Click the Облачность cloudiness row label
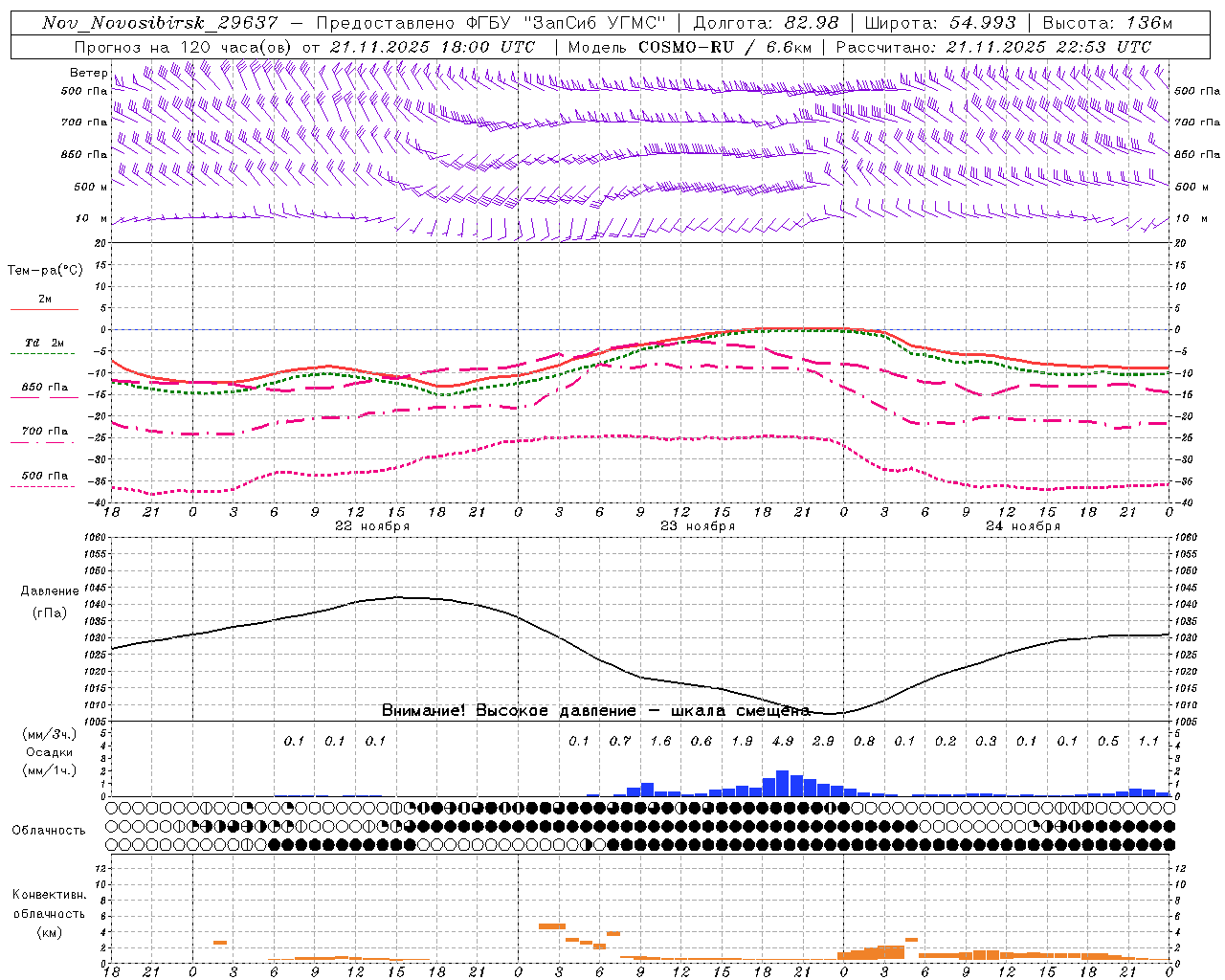 [x=49, y=830]
